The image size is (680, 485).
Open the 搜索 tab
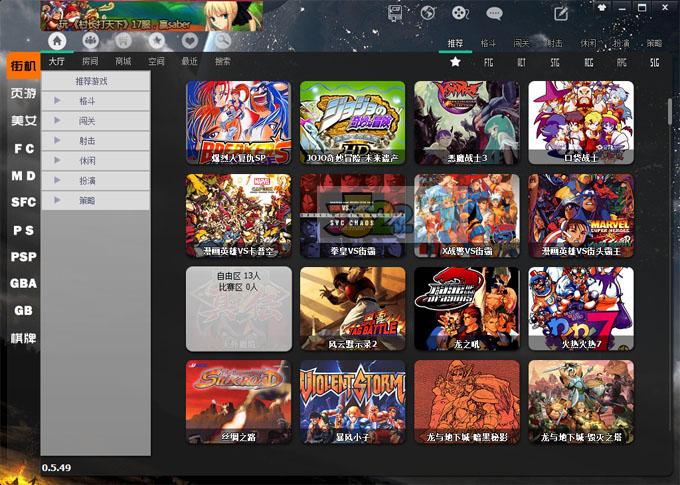(x=222, y=61)
